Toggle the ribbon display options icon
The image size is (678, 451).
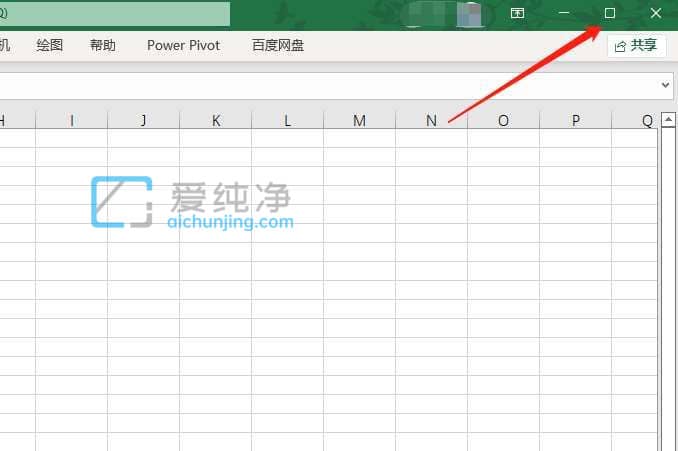click(x=517, y=13)
